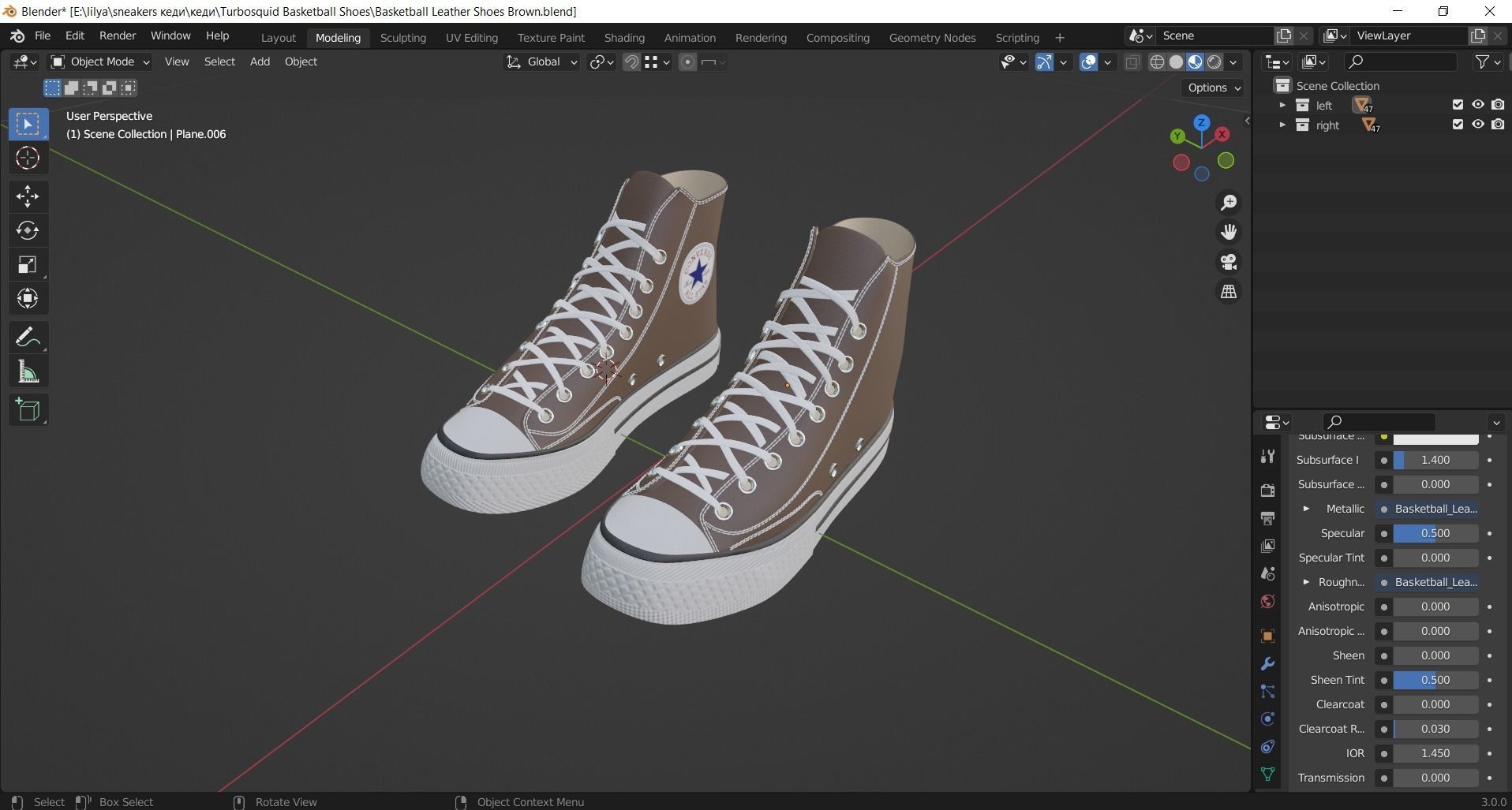Toggle the camera view icon

[x=1229, y=262]
